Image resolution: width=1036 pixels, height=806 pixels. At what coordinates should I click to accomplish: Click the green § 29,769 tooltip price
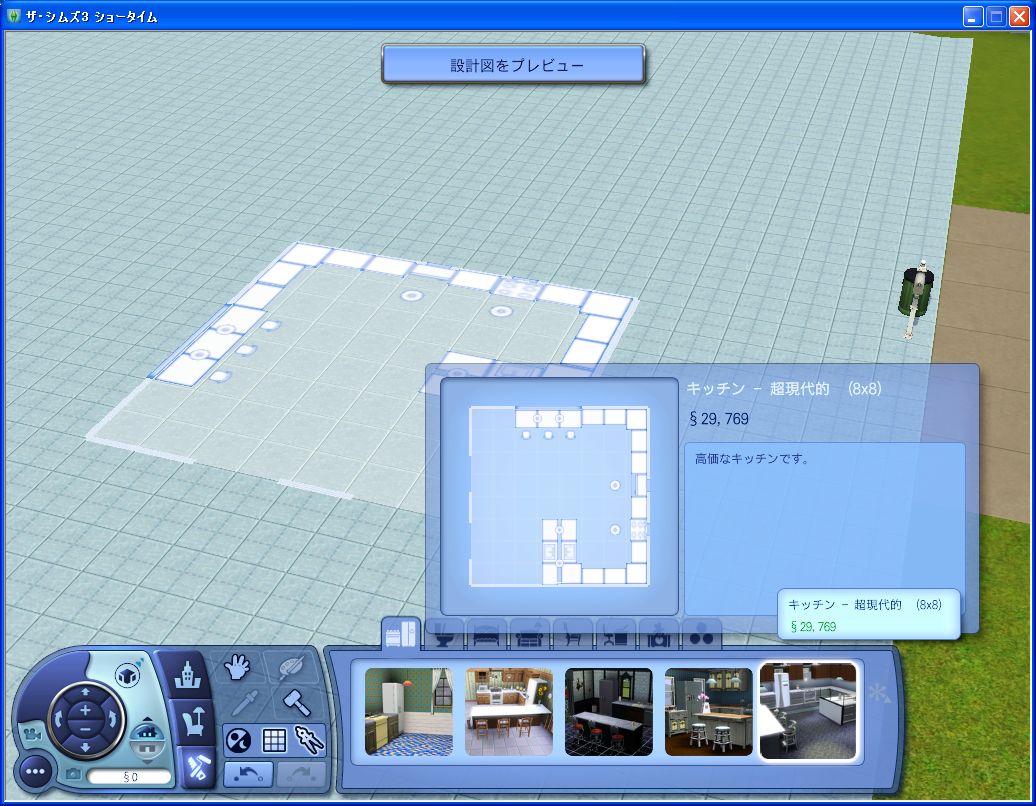point(813,626)
